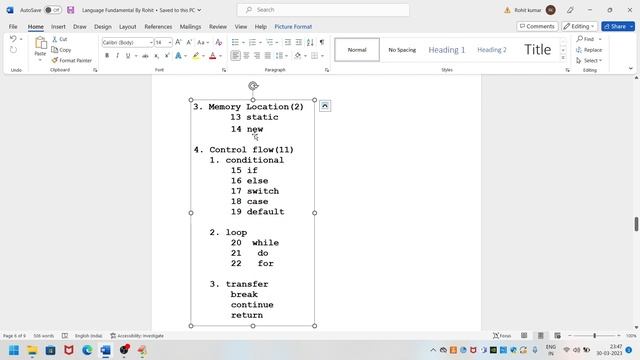Increase font size with grow icon
640x360 pixels.
(178, 42)
